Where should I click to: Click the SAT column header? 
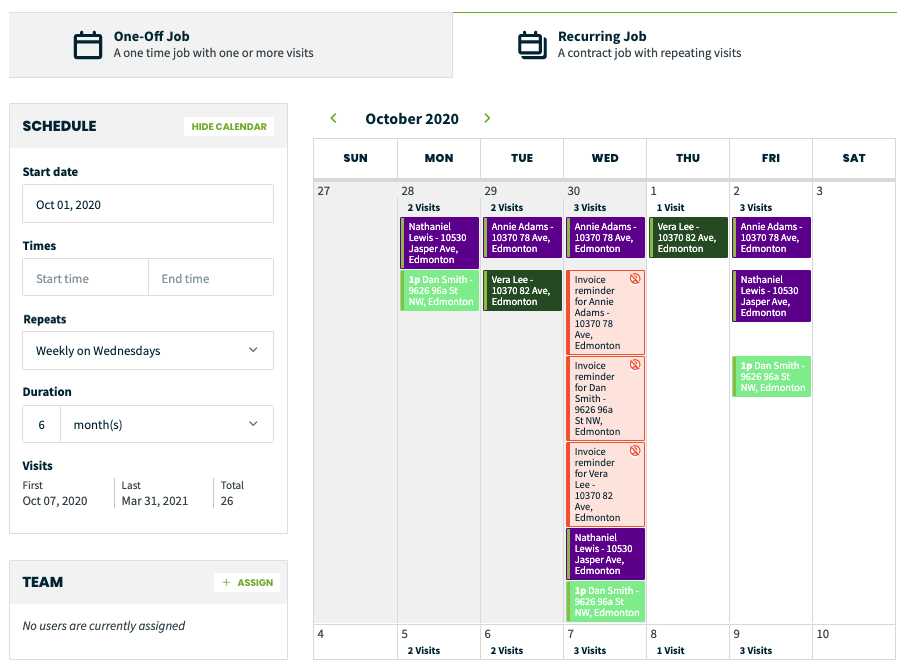(854, 158)
